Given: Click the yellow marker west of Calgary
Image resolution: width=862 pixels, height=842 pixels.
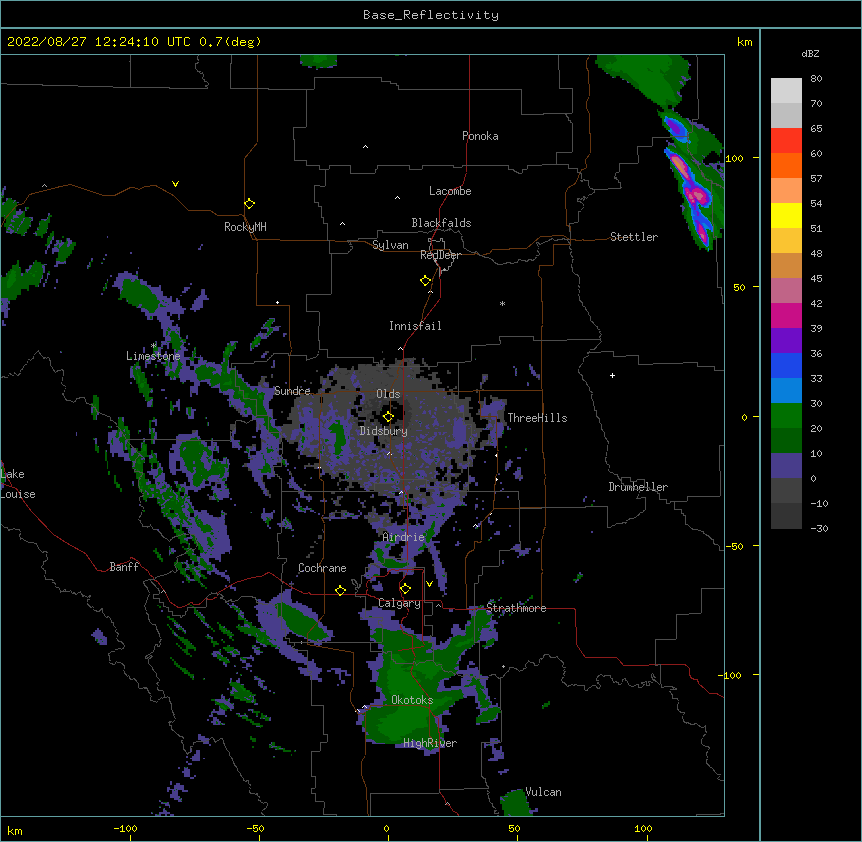Looking at the screenshot, I should click(340, 590).
